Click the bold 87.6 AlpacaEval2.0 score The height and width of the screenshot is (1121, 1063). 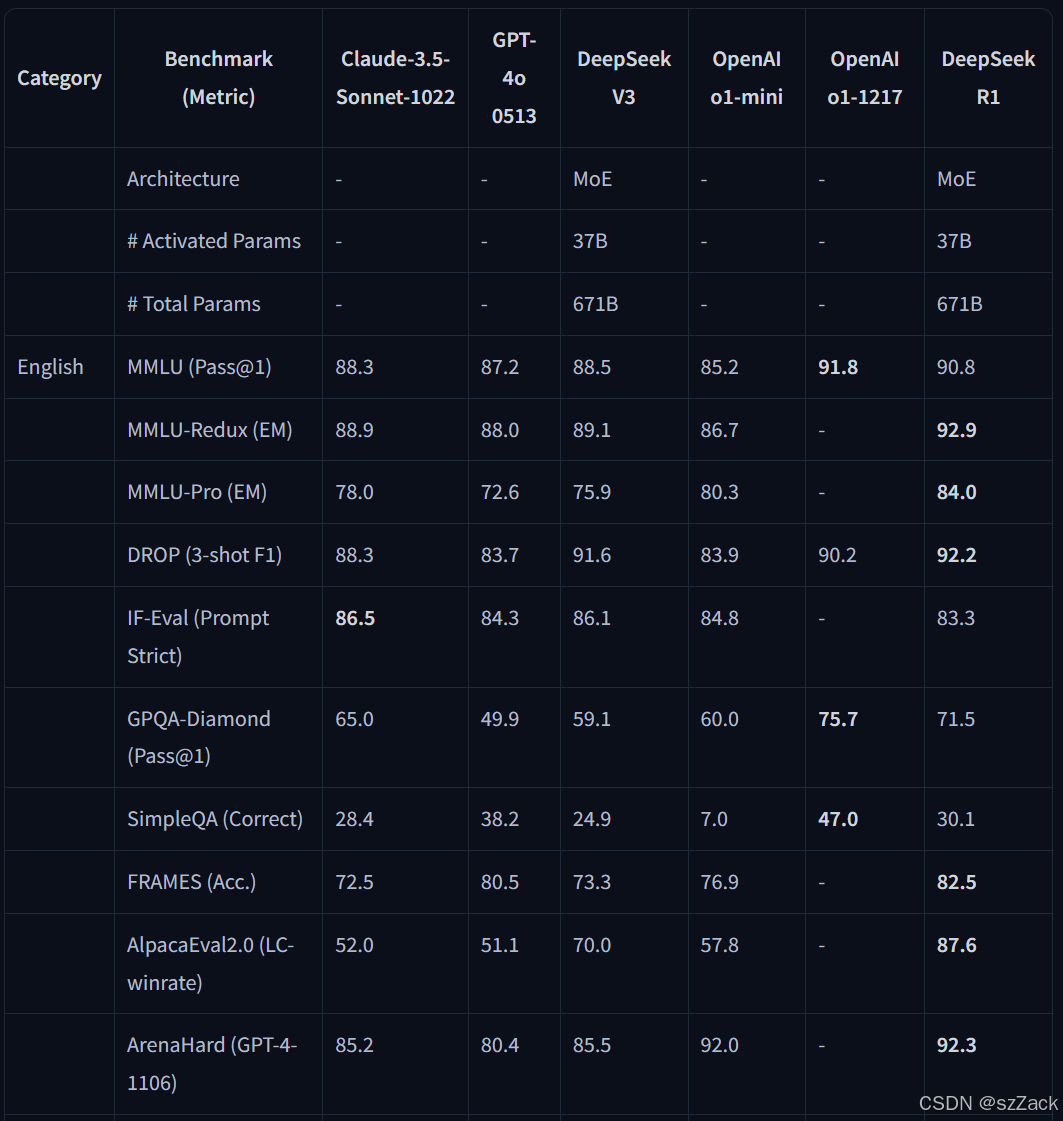[x=956, y=945]
